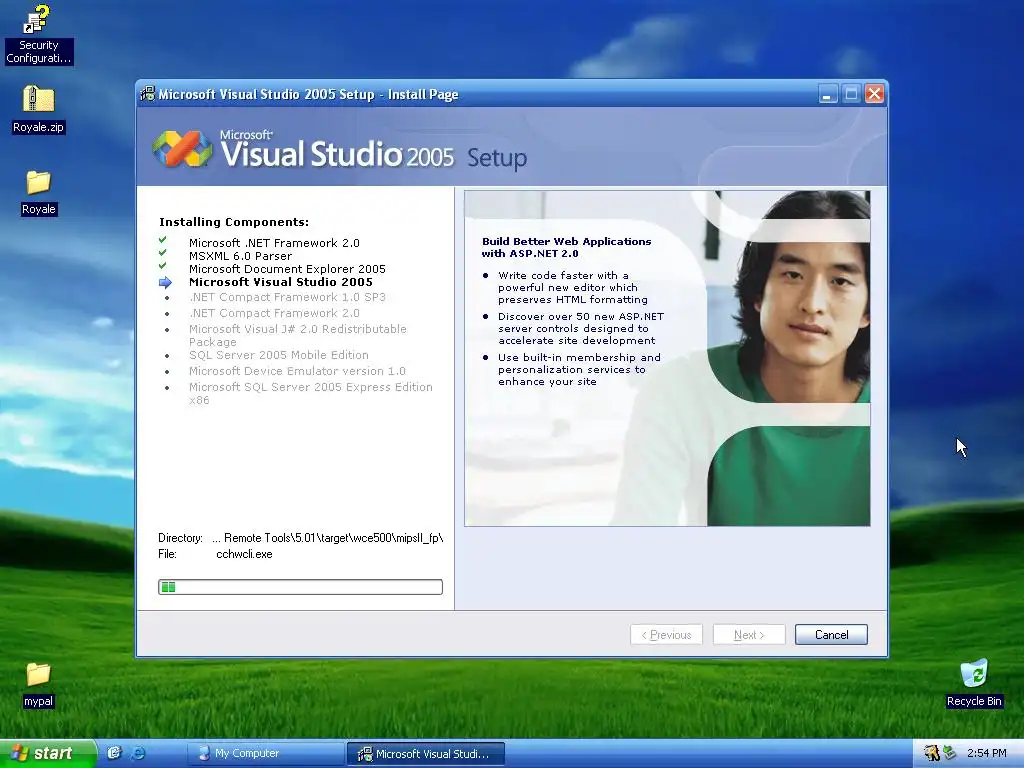This screenshot has width=1024, height=768.
Task: Click the disabled Previous button
Action: click(666, 635)
